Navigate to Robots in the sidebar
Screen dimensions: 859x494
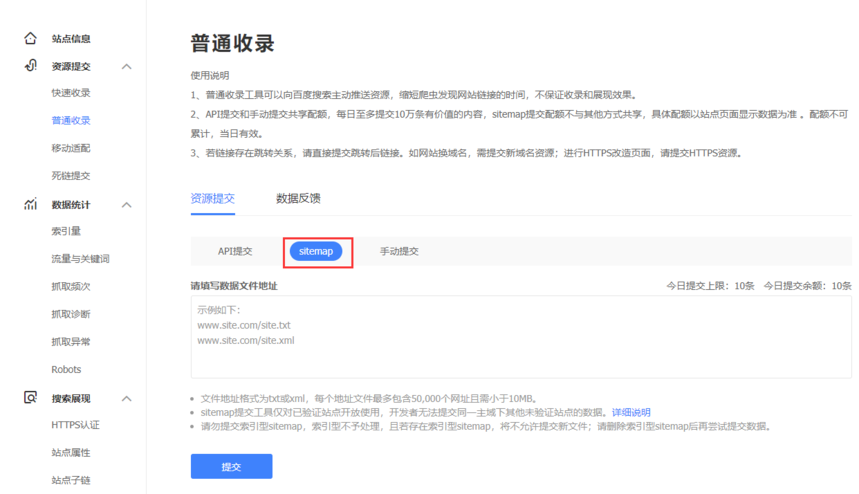[66, 369]
